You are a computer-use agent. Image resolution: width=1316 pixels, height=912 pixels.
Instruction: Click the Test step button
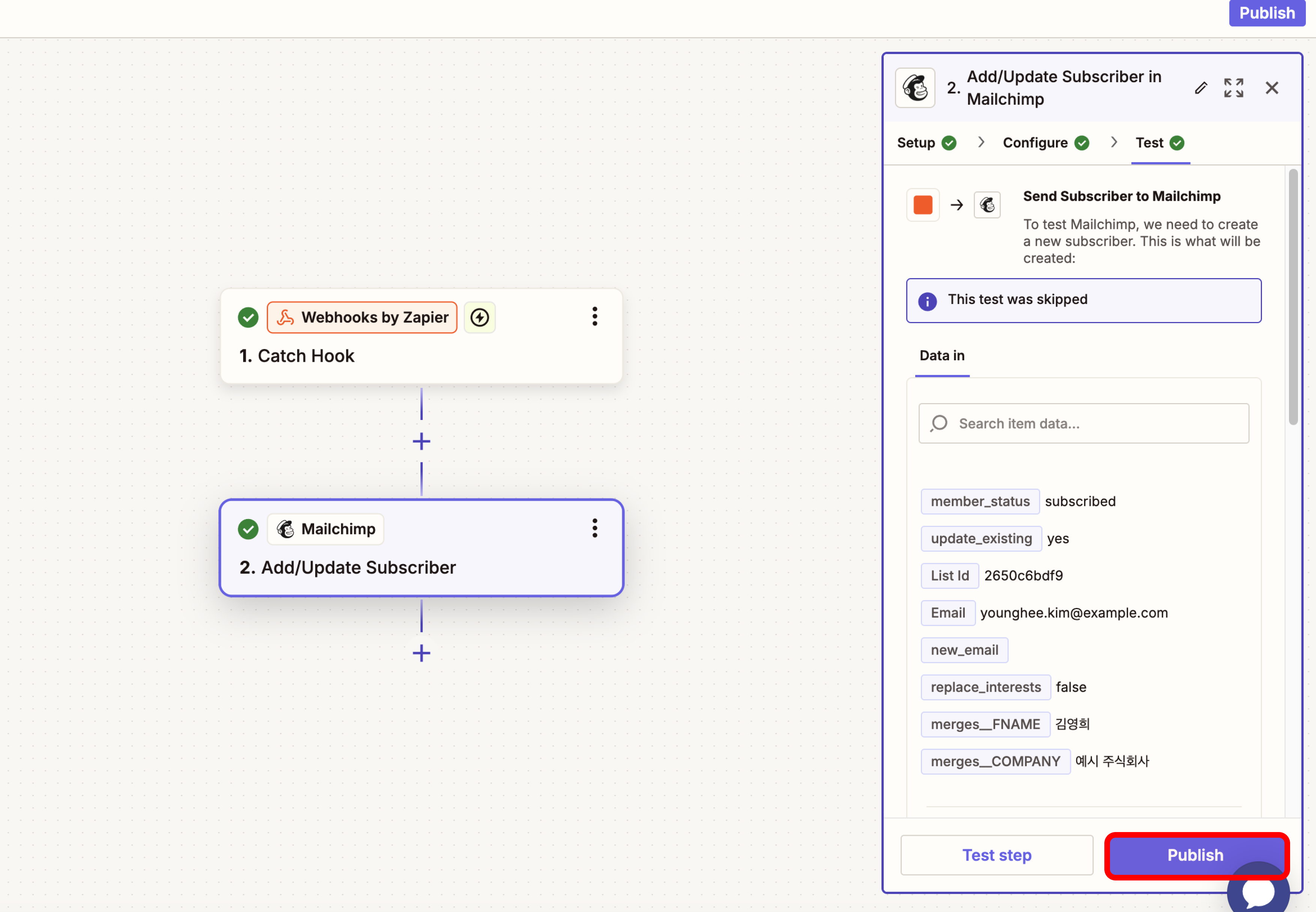pos(997,855)
